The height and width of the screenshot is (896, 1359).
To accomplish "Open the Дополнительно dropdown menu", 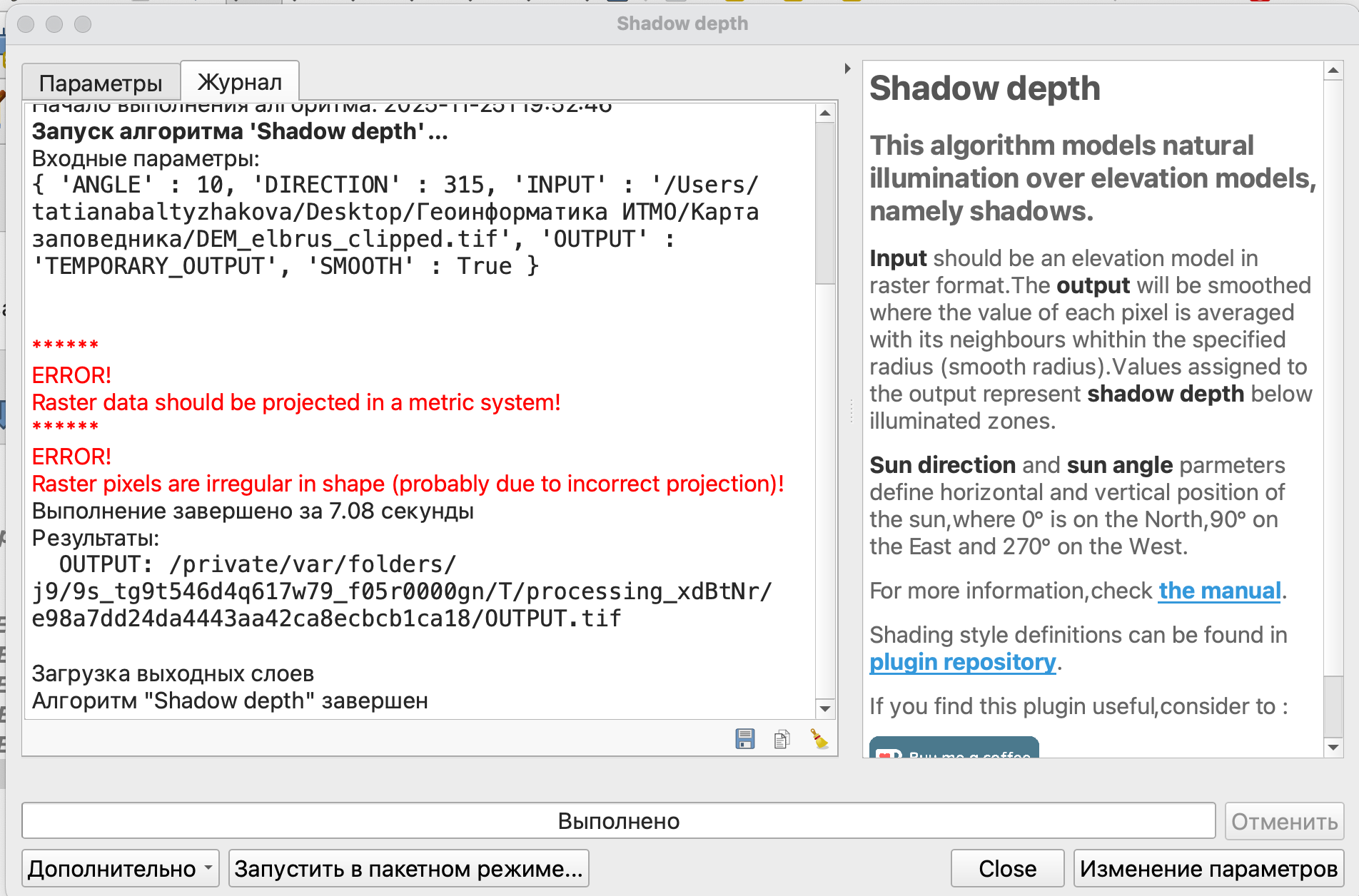I will tap(120, 868).
